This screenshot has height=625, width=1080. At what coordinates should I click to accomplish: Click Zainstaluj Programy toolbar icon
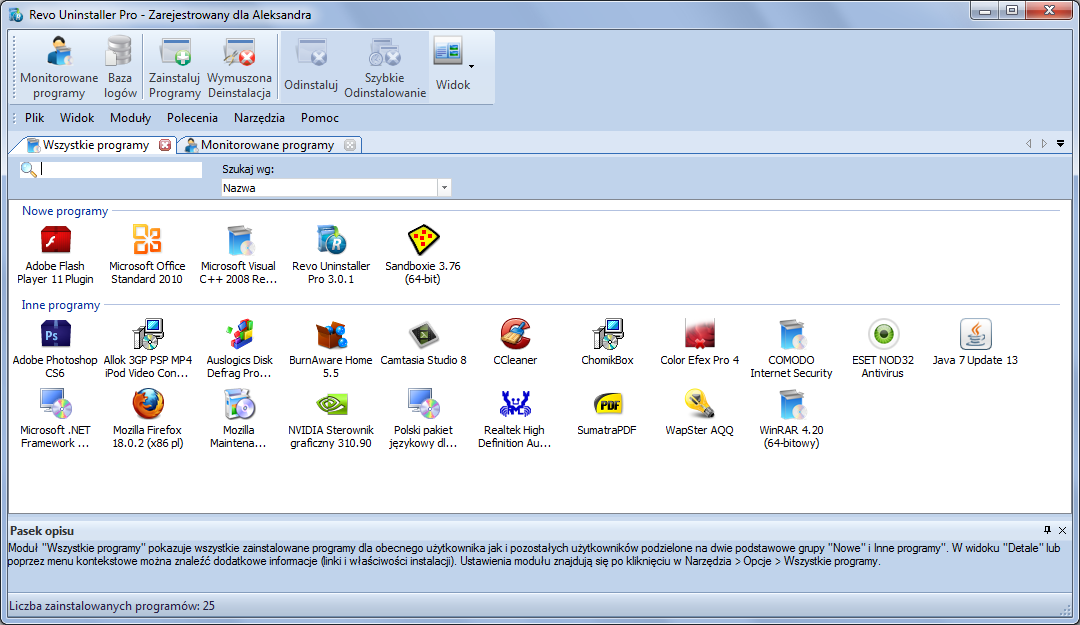coord(174,68)
